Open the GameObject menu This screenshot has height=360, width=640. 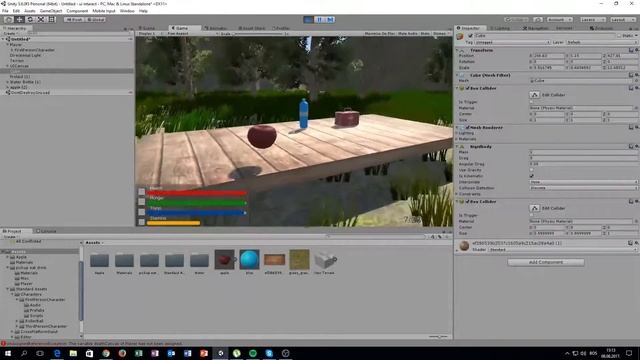click(51, 11)
